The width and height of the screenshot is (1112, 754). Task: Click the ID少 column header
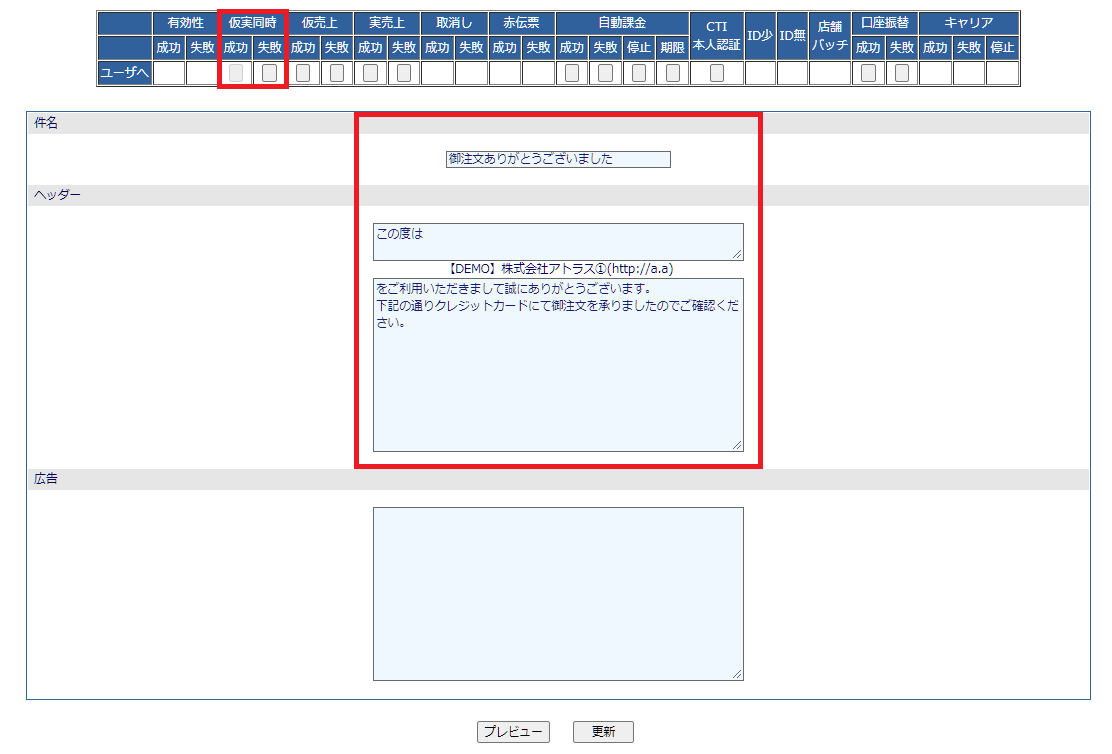(760, 35)
